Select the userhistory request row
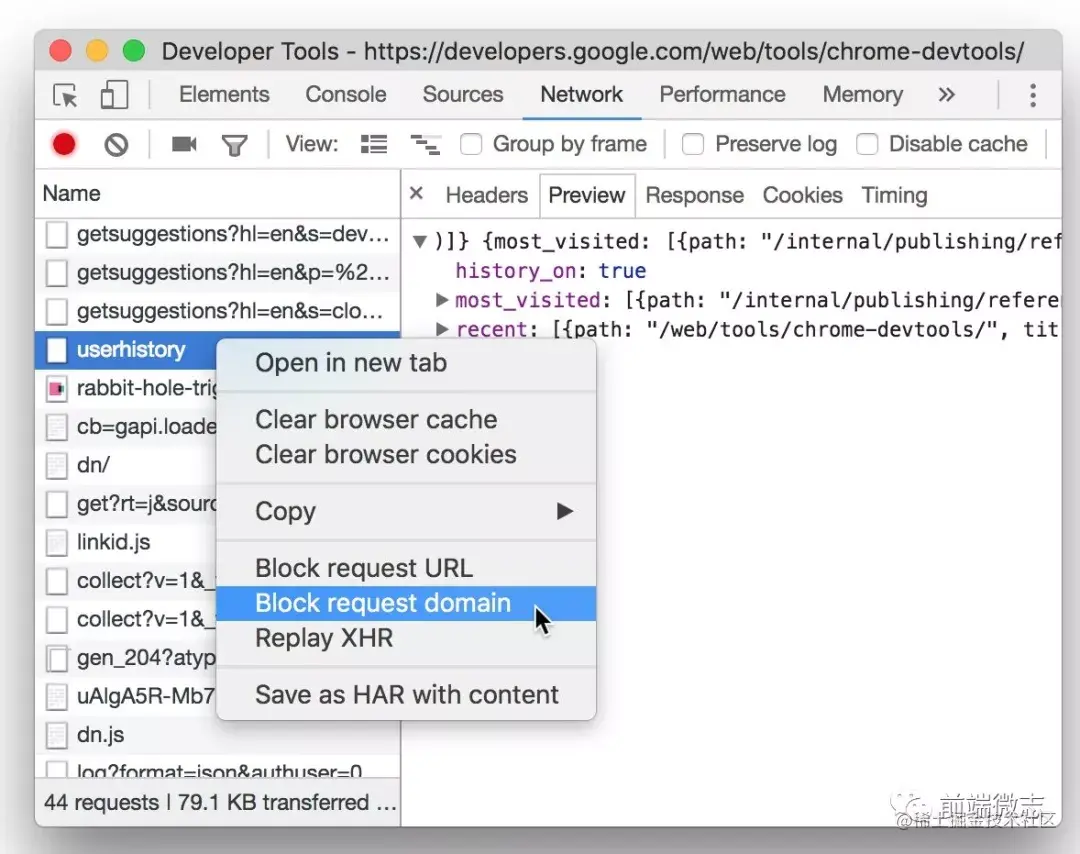The image size is (1080, 854). click(x=126, y=350)
